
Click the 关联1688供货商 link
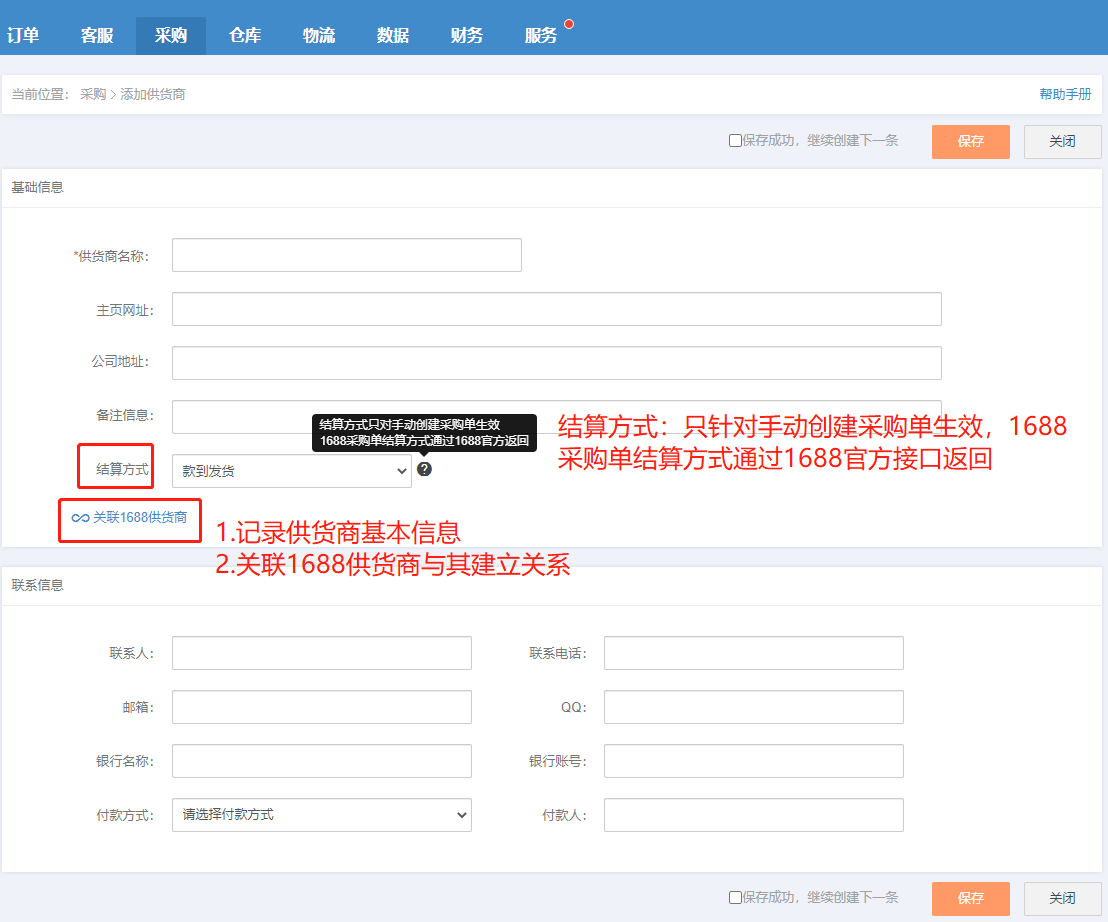pyautogui.click(x=130, y=517)
